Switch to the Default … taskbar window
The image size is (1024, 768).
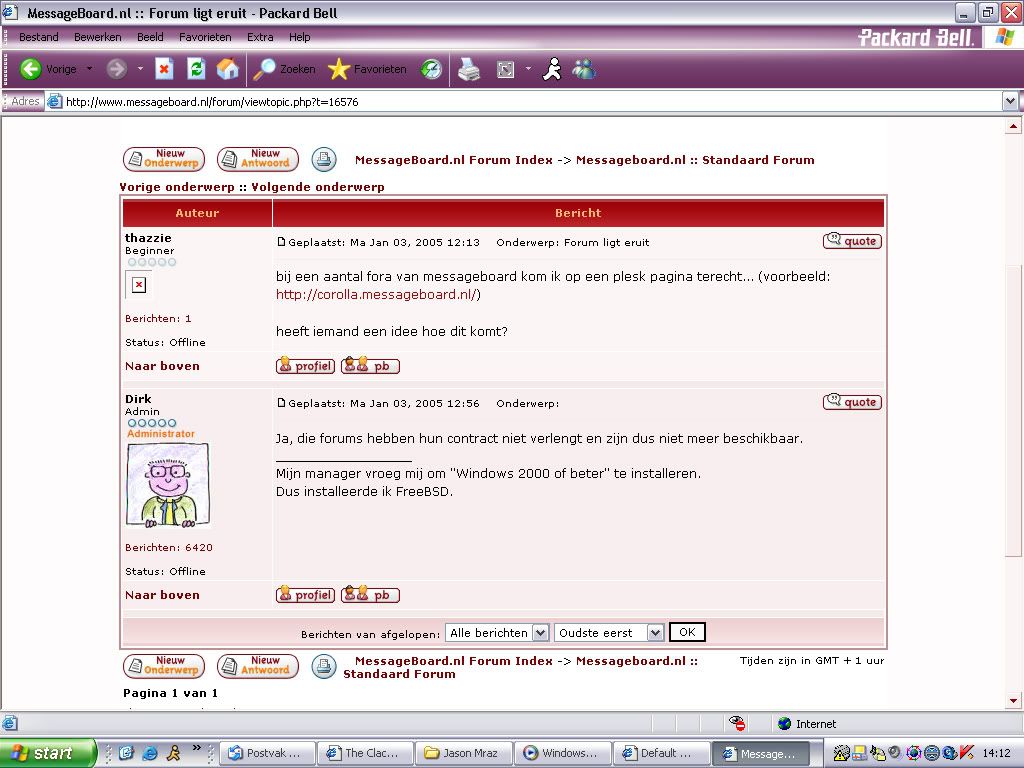click(662, 753)
